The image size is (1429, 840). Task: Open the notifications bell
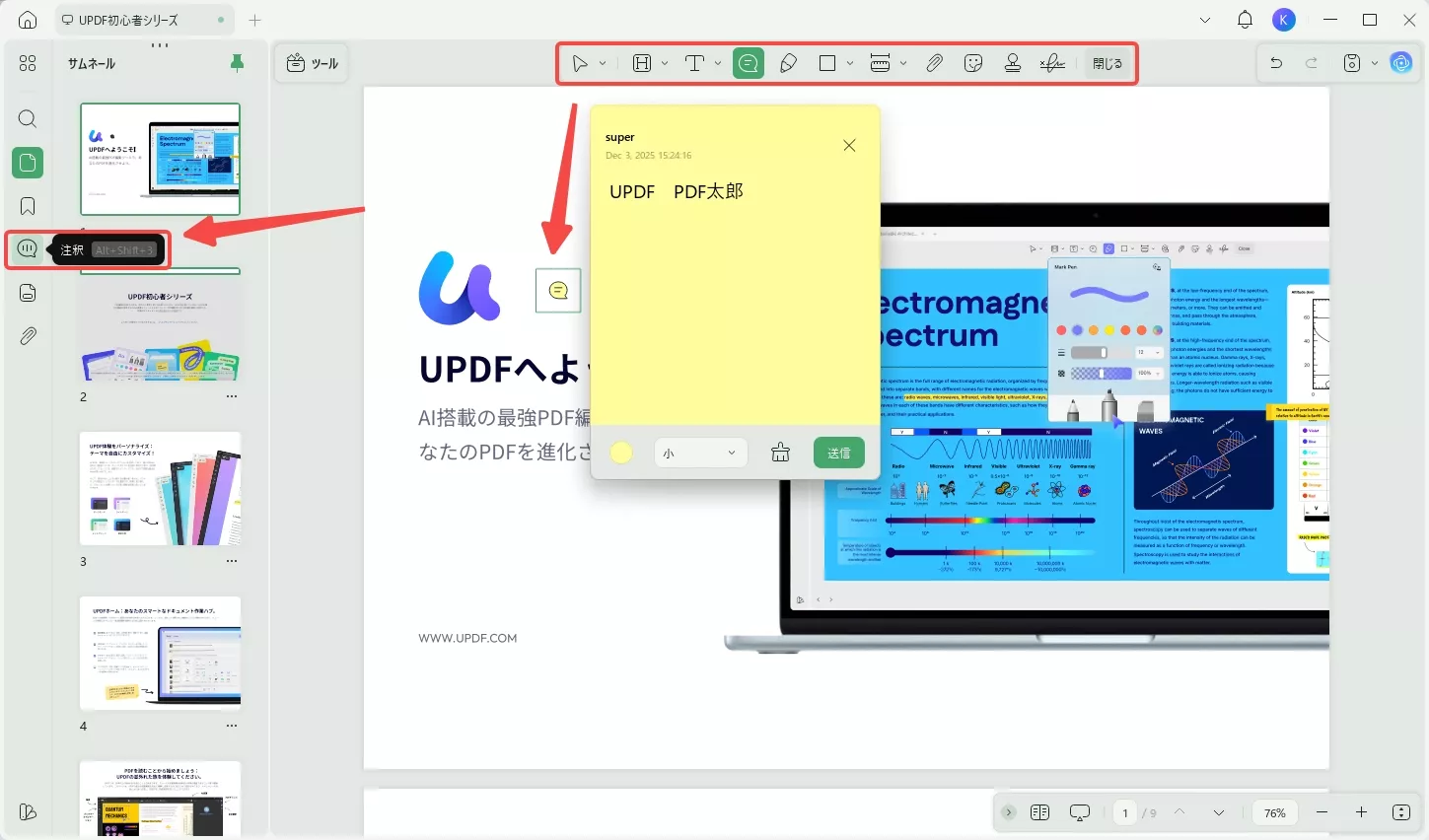pos(1245,20)
